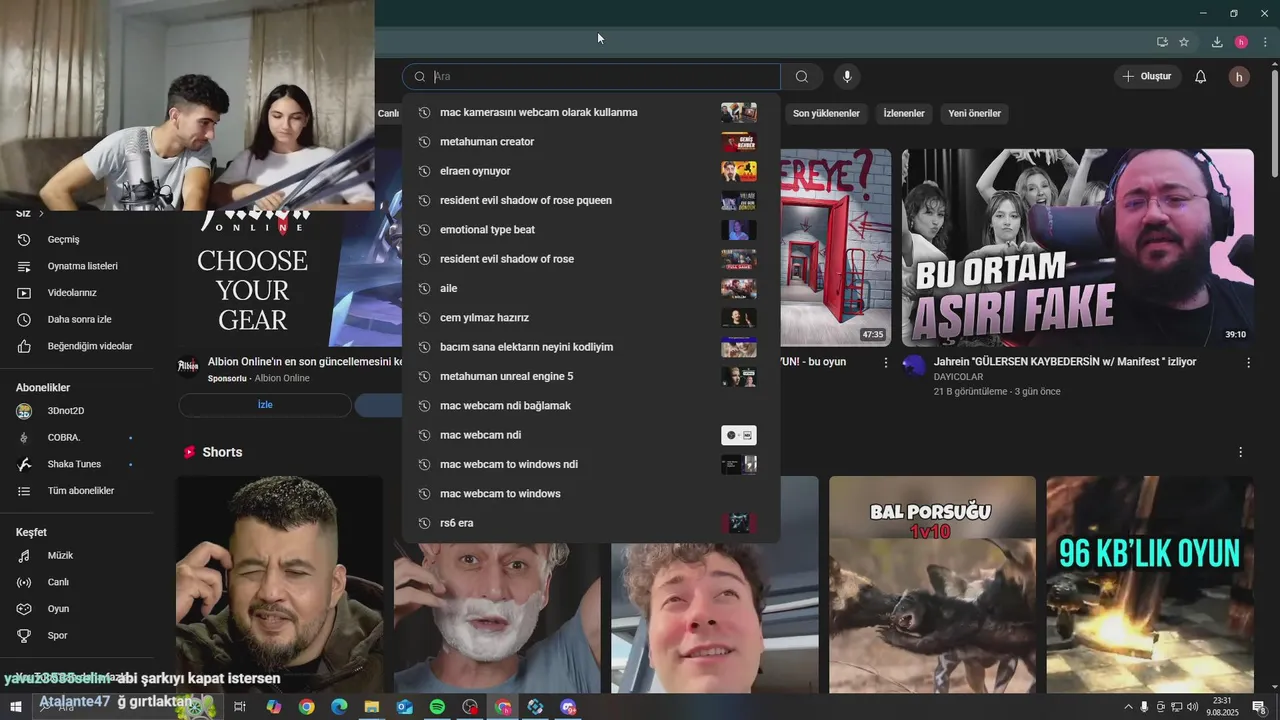1280x720 pixels.
Task: Select suggestion 'aile'
Action: click(591, 288)
